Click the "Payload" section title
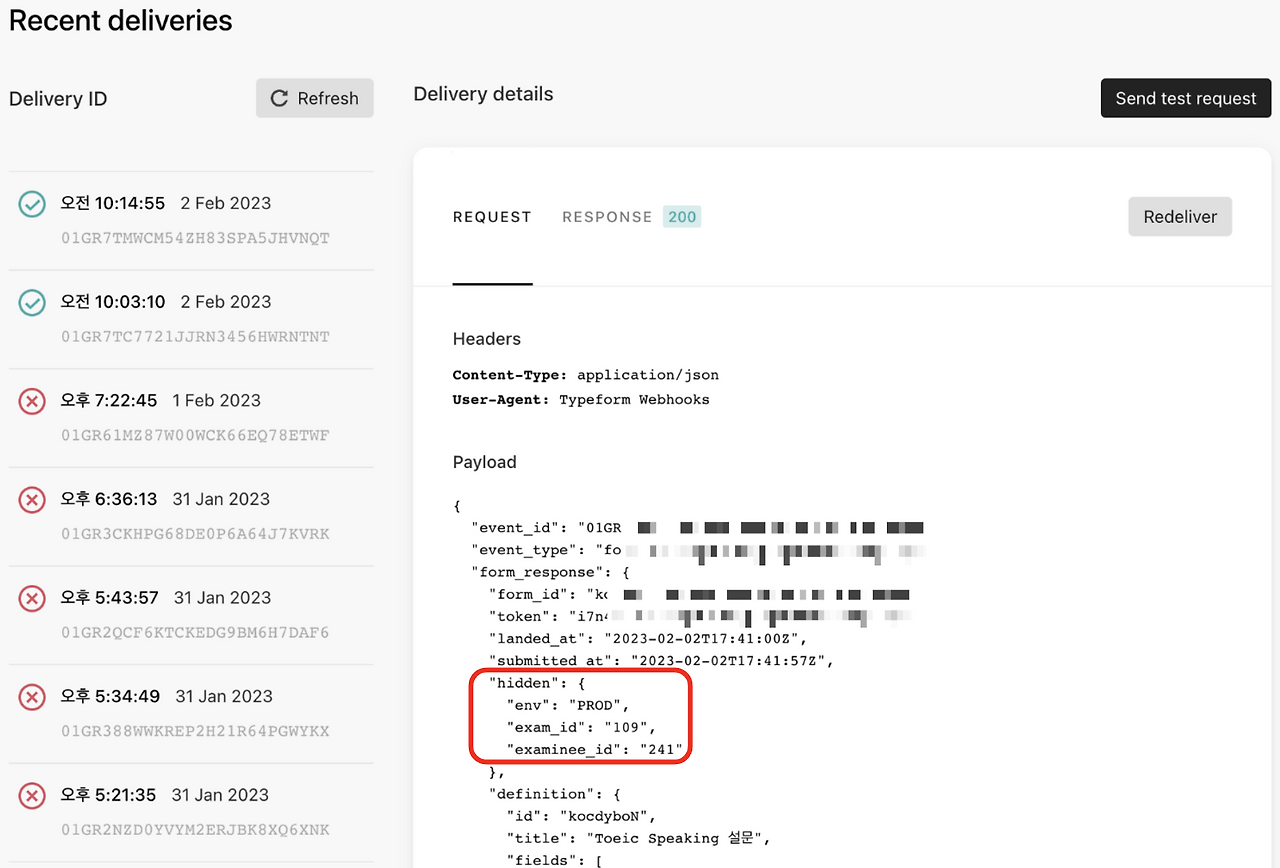 [x=485, y=462]
